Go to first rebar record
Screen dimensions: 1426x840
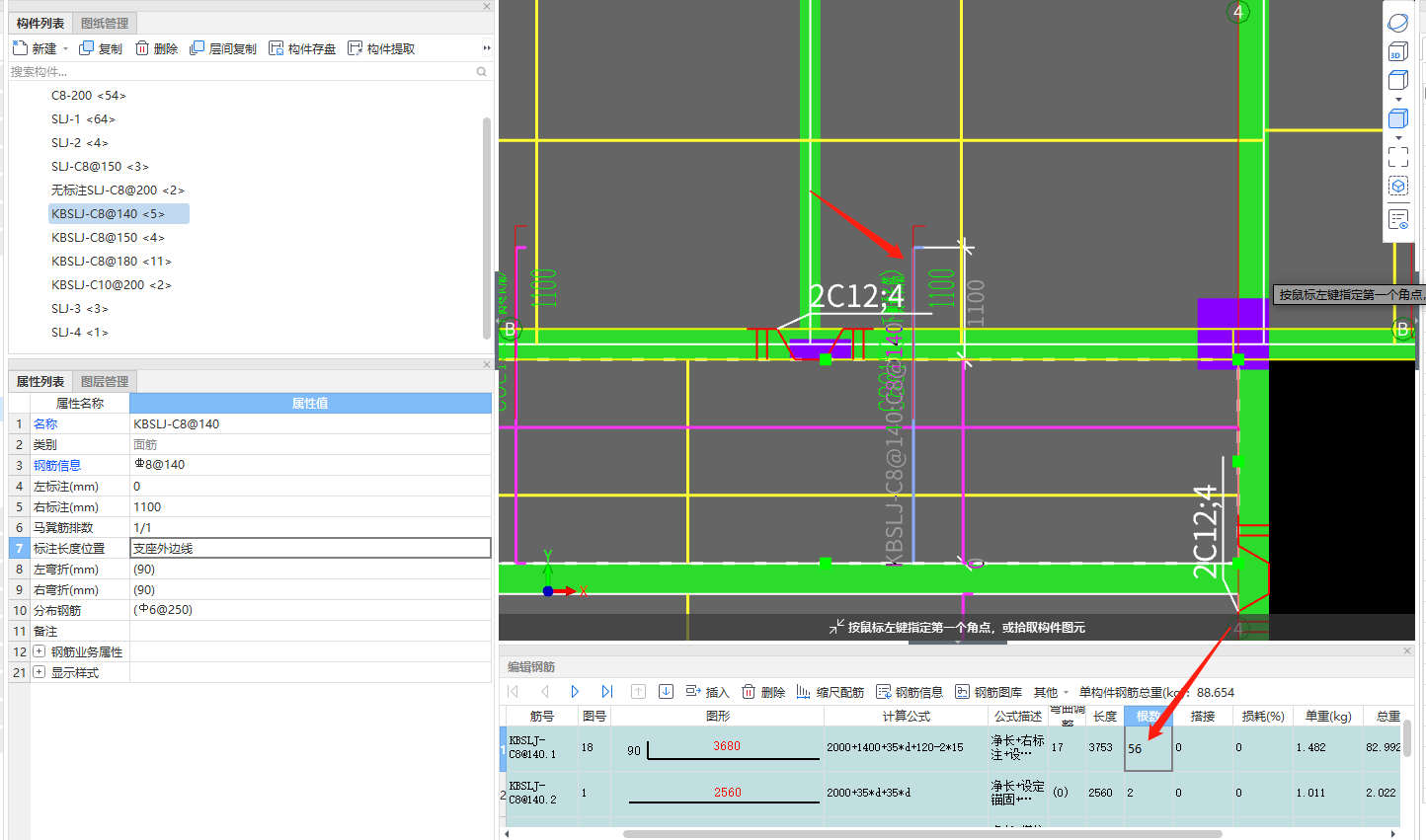514,692
